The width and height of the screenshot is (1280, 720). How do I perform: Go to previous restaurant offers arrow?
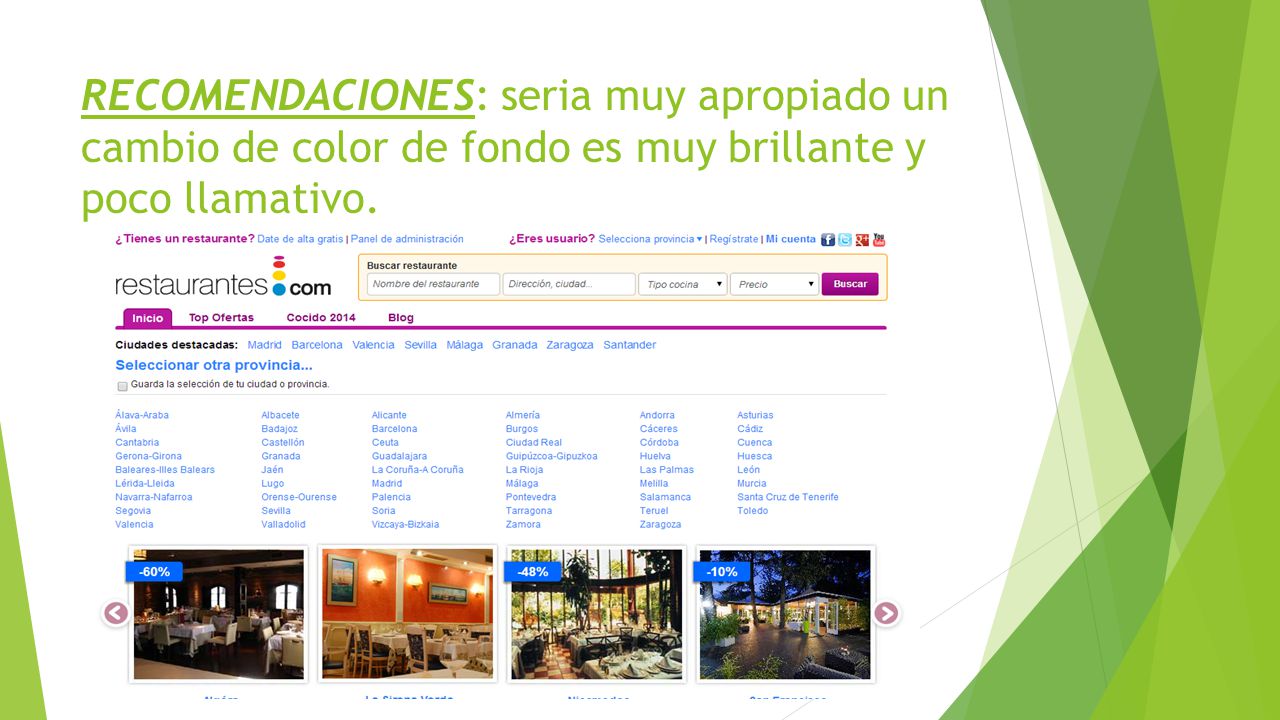[x=116, y=613]
